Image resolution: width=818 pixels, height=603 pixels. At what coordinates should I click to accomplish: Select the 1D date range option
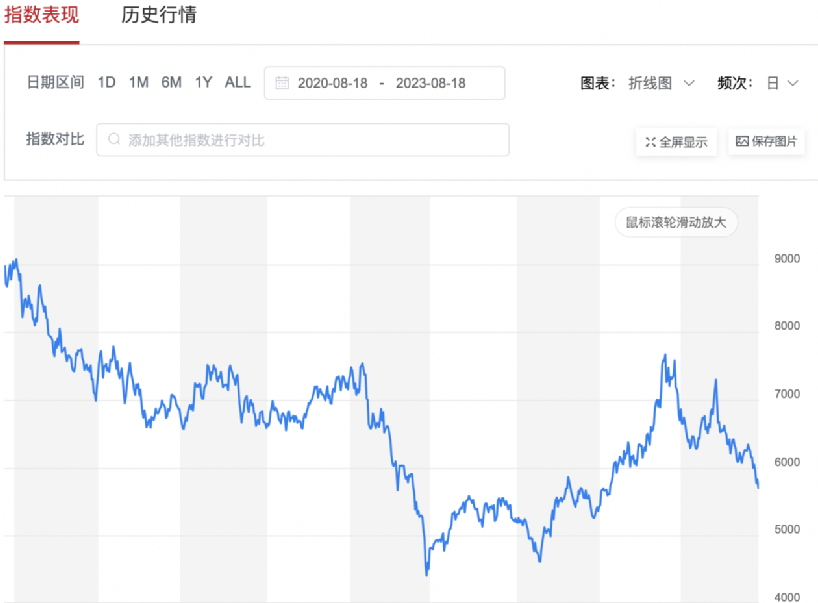(107, 83)
